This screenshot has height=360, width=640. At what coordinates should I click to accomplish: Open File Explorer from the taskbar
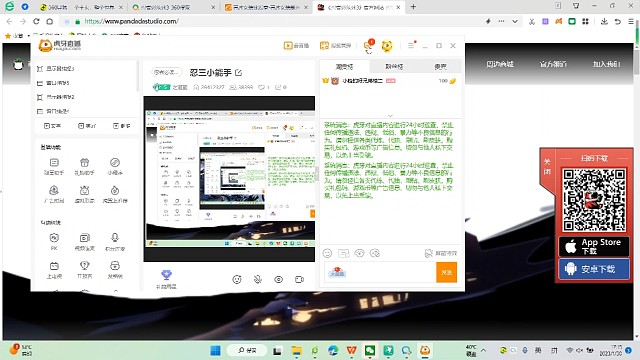297,350
